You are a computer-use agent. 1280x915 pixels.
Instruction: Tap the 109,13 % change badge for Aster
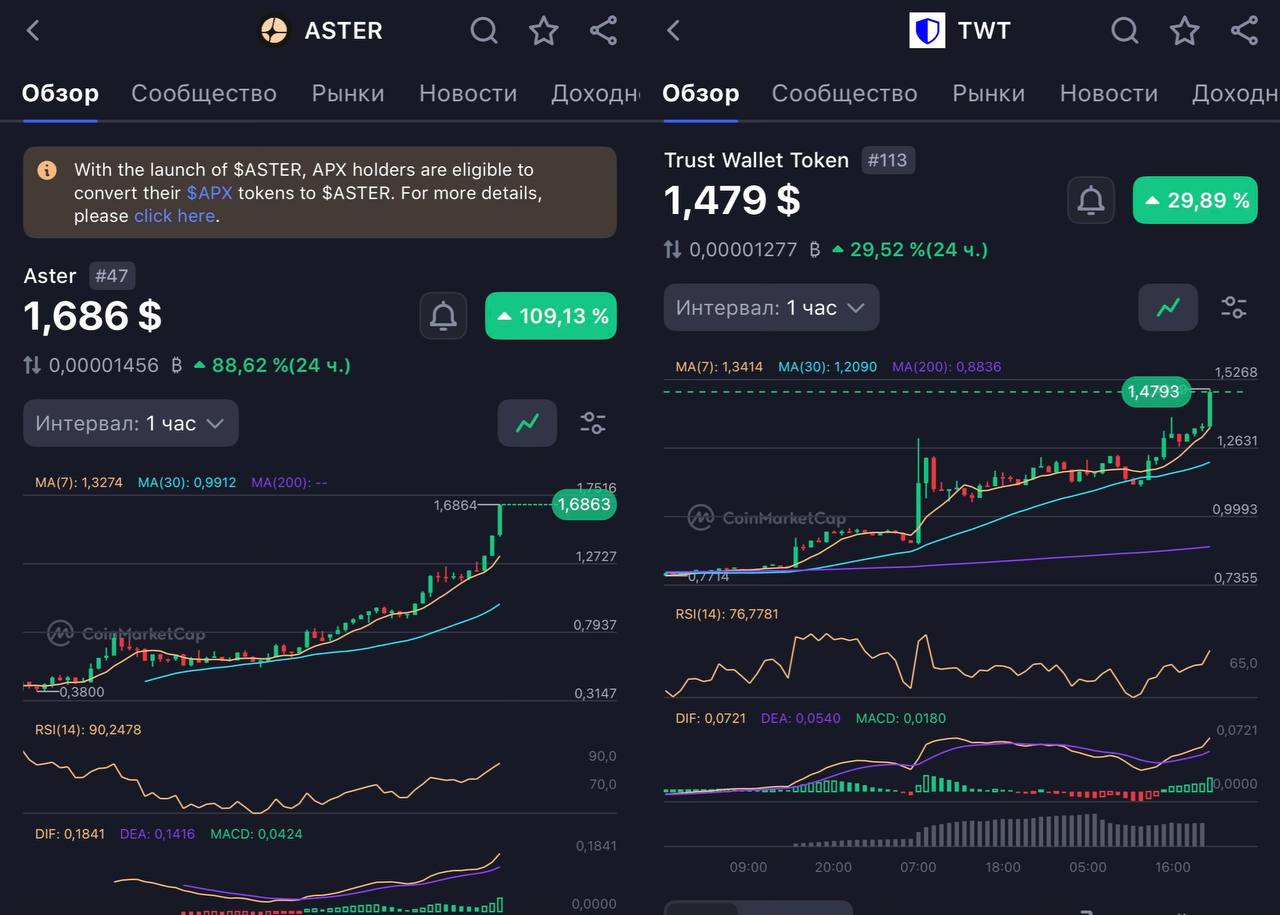551,316
